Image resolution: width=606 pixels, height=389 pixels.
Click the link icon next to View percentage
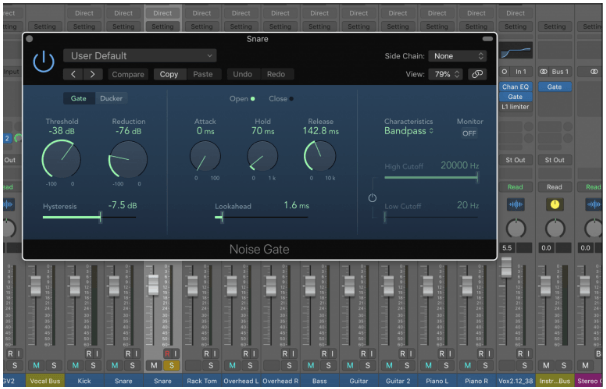coord(477,74)
